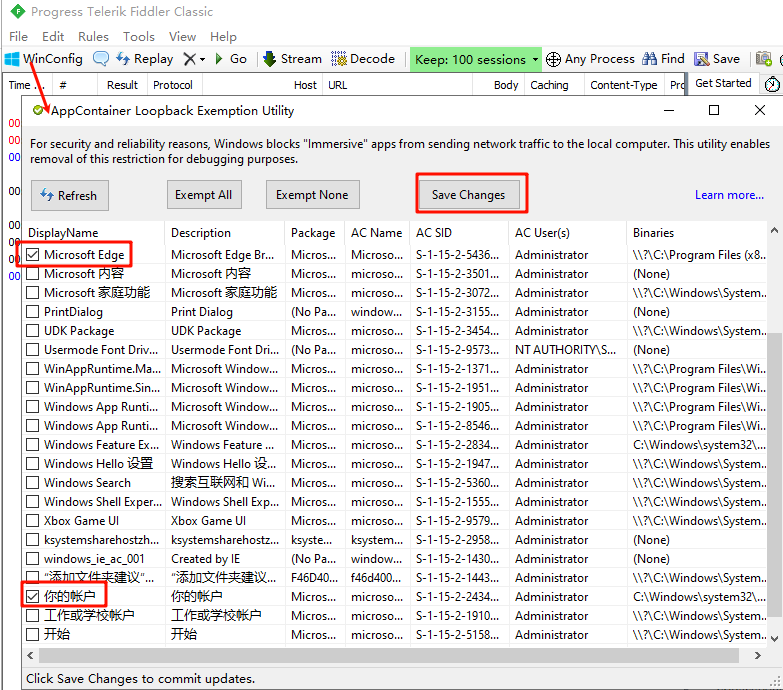Screen dimensions: 783x690
Task: Check the Microsoft 内容 checkbox
Action: tap(32, 274)
